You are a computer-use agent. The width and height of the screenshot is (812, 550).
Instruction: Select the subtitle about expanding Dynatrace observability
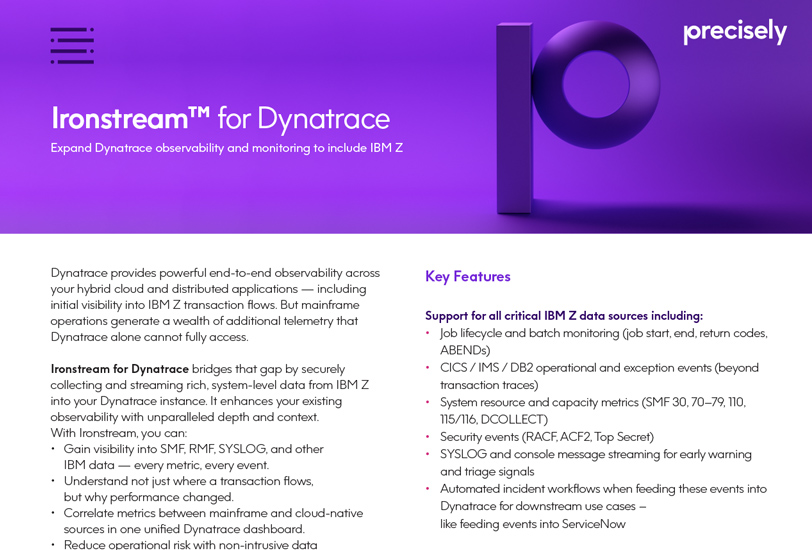pos(226,148)
